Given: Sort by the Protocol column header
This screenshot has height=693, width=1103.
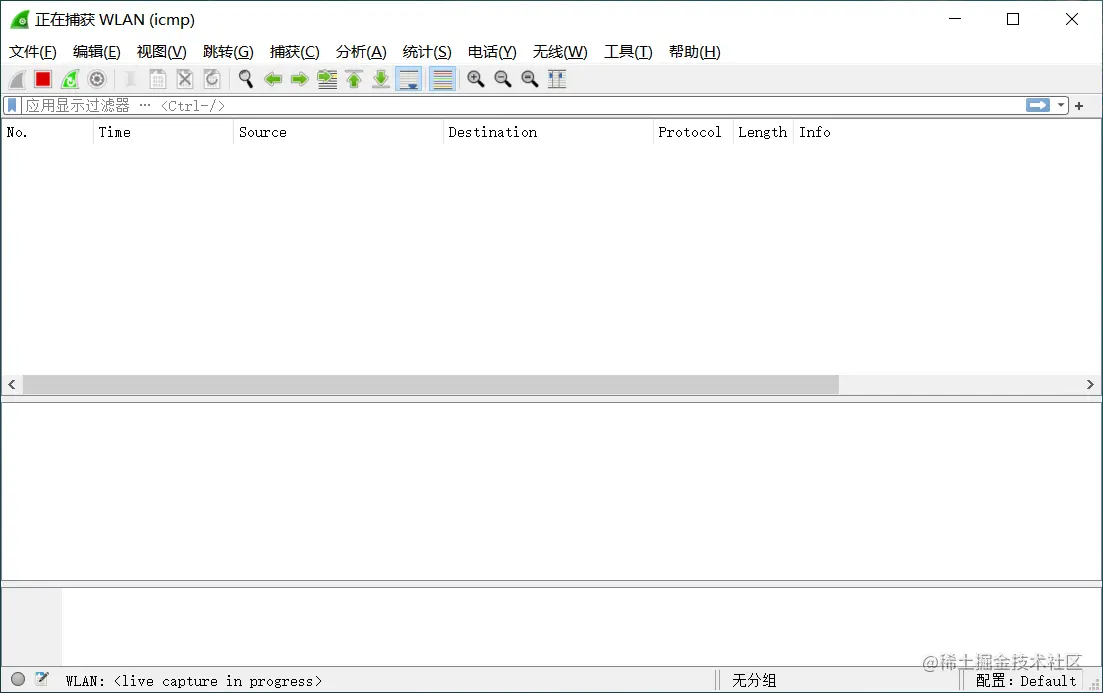Looking at the screenshot, I should 693,132.
